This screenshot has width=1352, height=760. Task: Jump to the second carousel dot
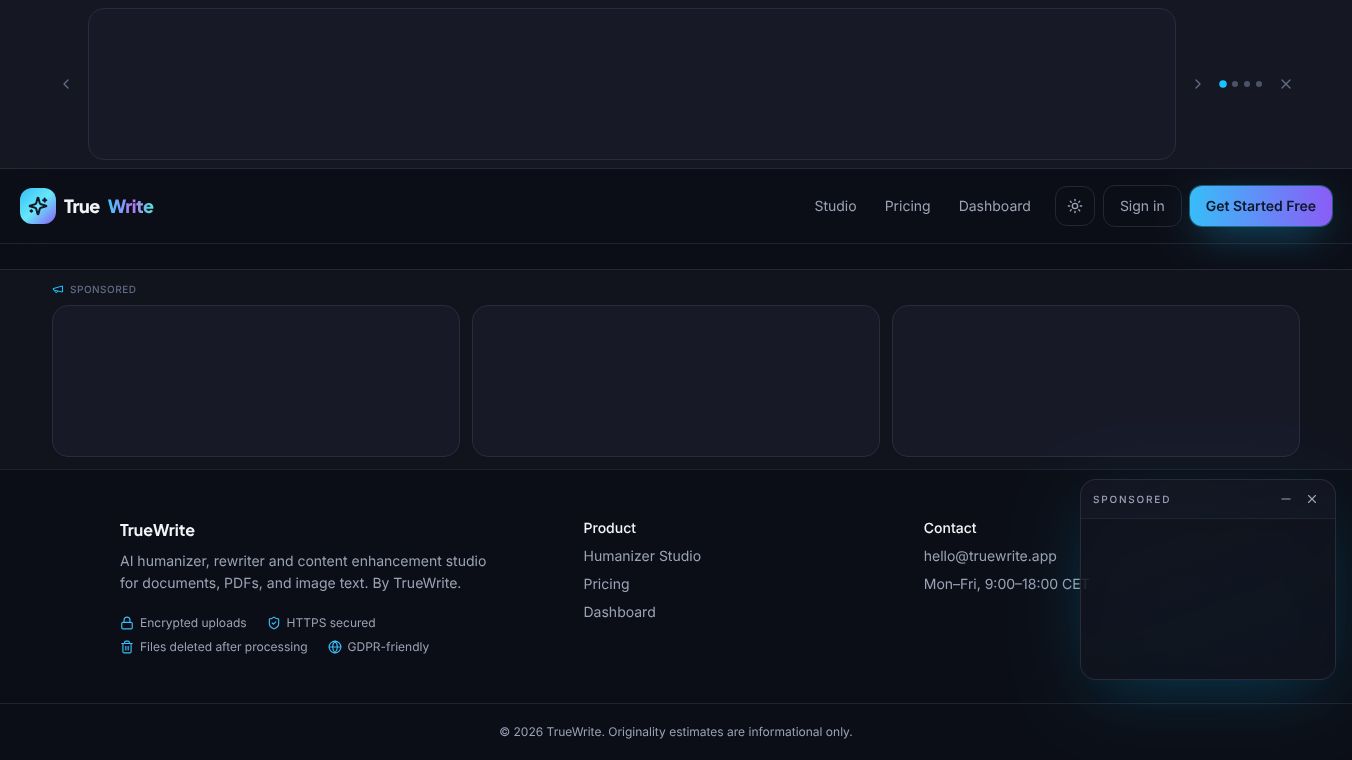[1235, 84]
